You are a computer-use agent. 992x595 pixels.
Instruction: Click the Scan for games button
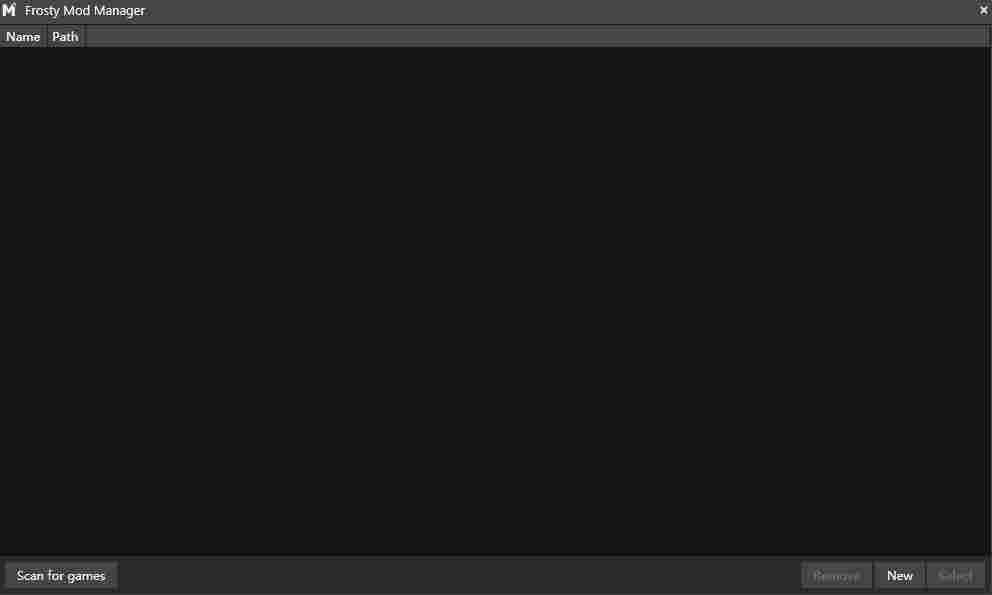pos(61,576)
